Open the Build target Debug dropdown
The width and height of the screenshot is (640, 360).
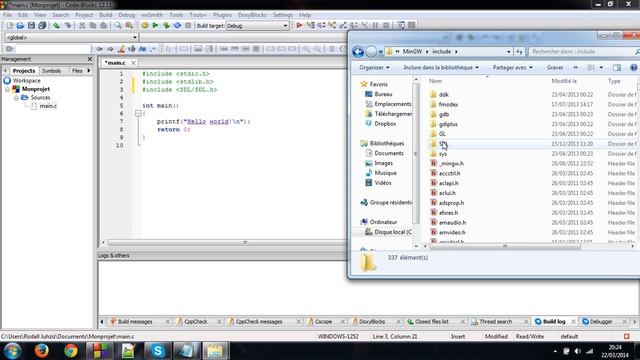pos(257,26)
